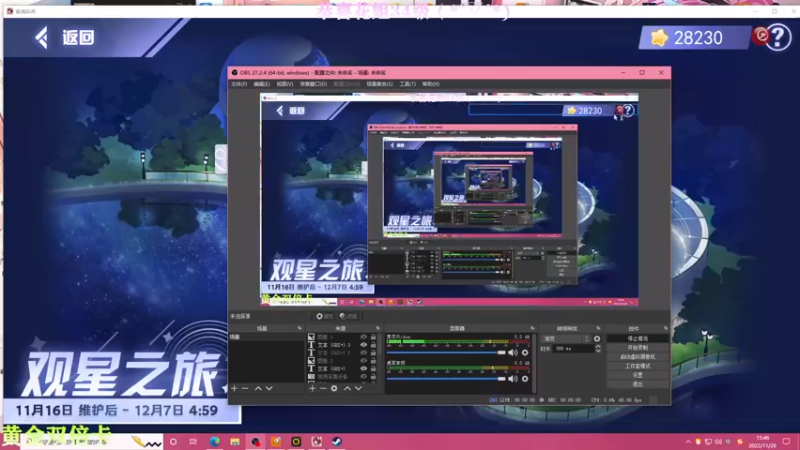Open the 场景集合(S) menu
Image resolution: width=800 pixels, height=450 pixels.
[380, 84]
